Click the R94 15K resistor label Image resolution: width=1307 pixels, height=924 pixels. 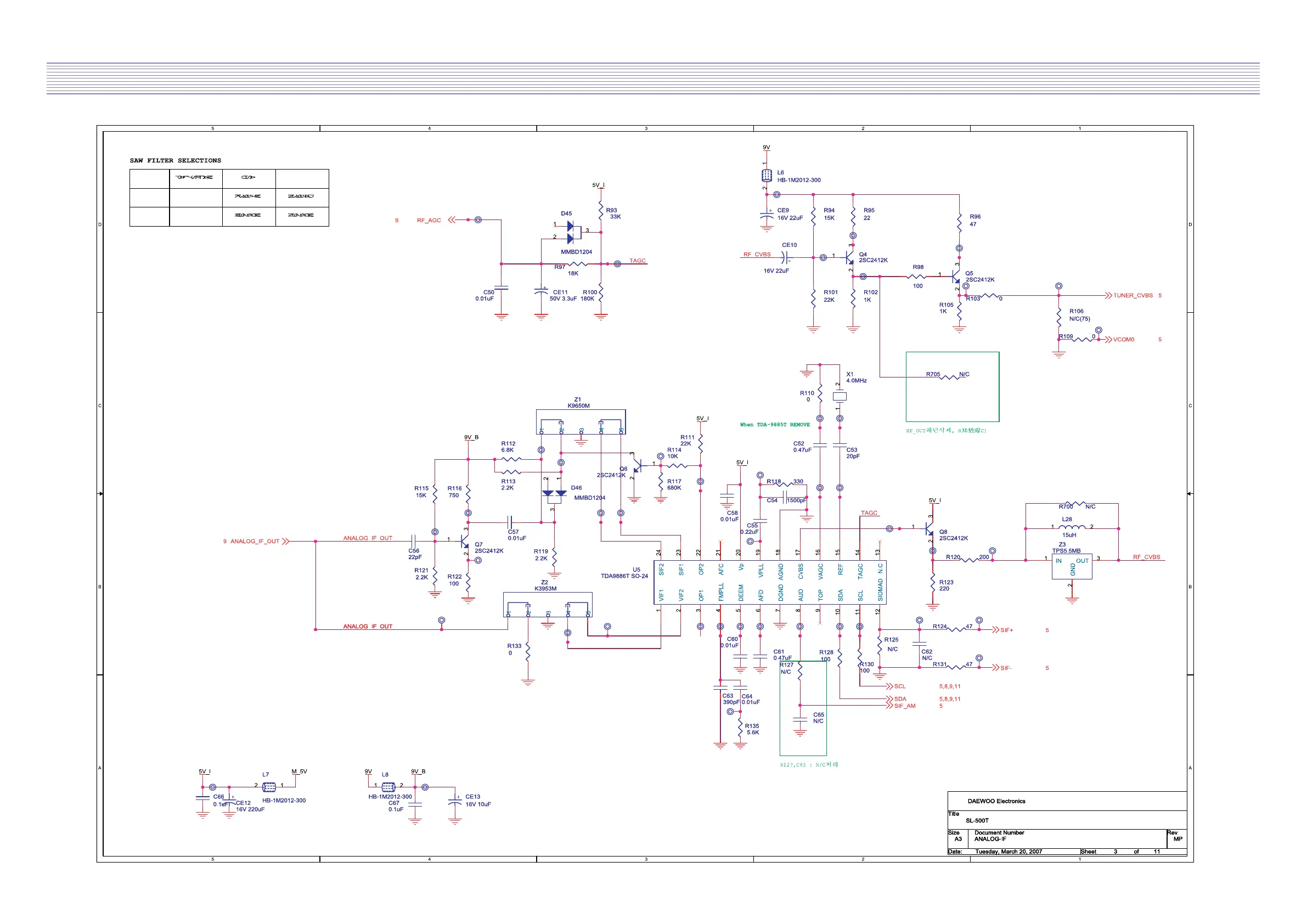coord(829,214)
